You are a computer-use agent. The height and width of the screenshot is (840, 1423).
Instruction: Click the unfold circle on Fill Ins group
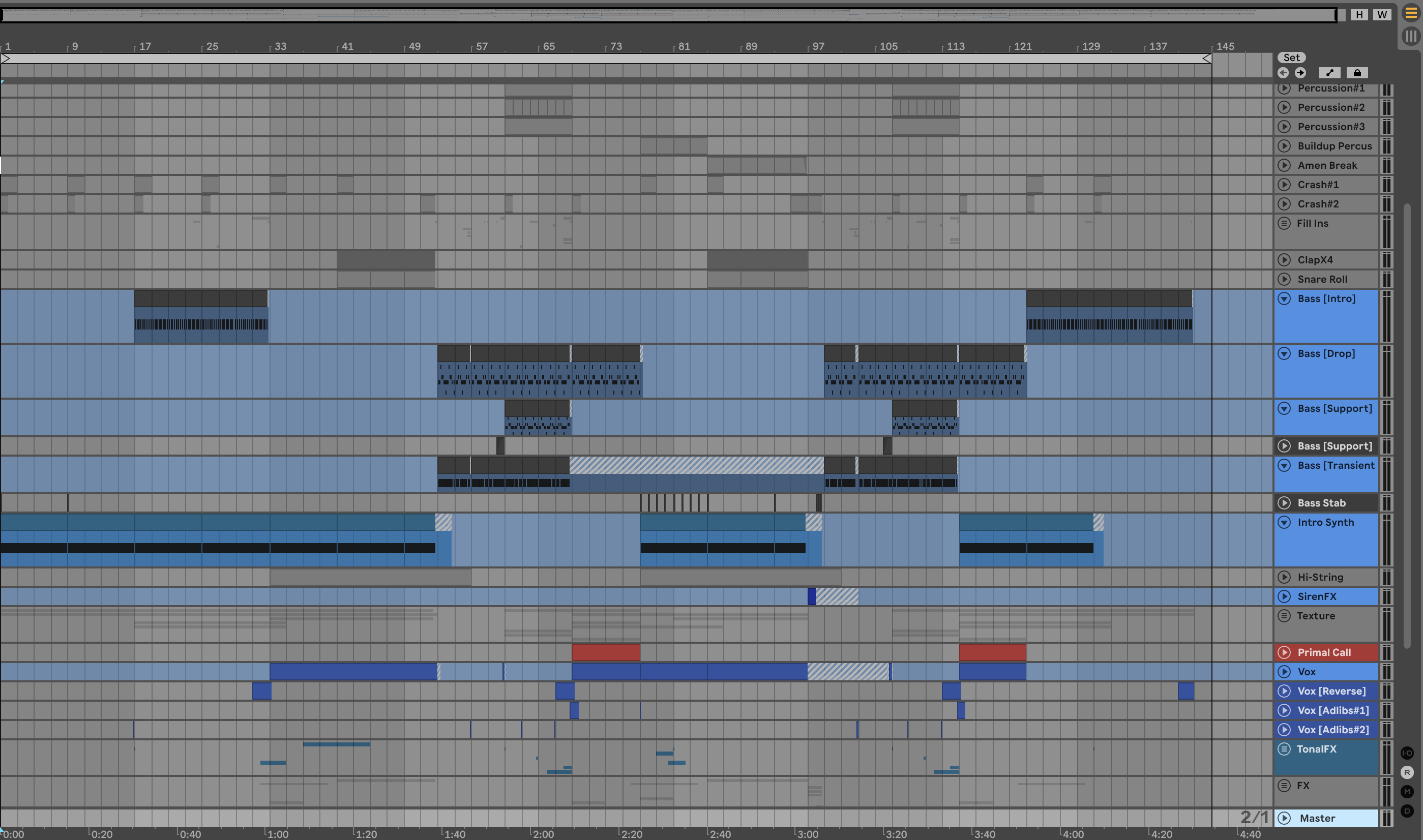point(1284,223)
